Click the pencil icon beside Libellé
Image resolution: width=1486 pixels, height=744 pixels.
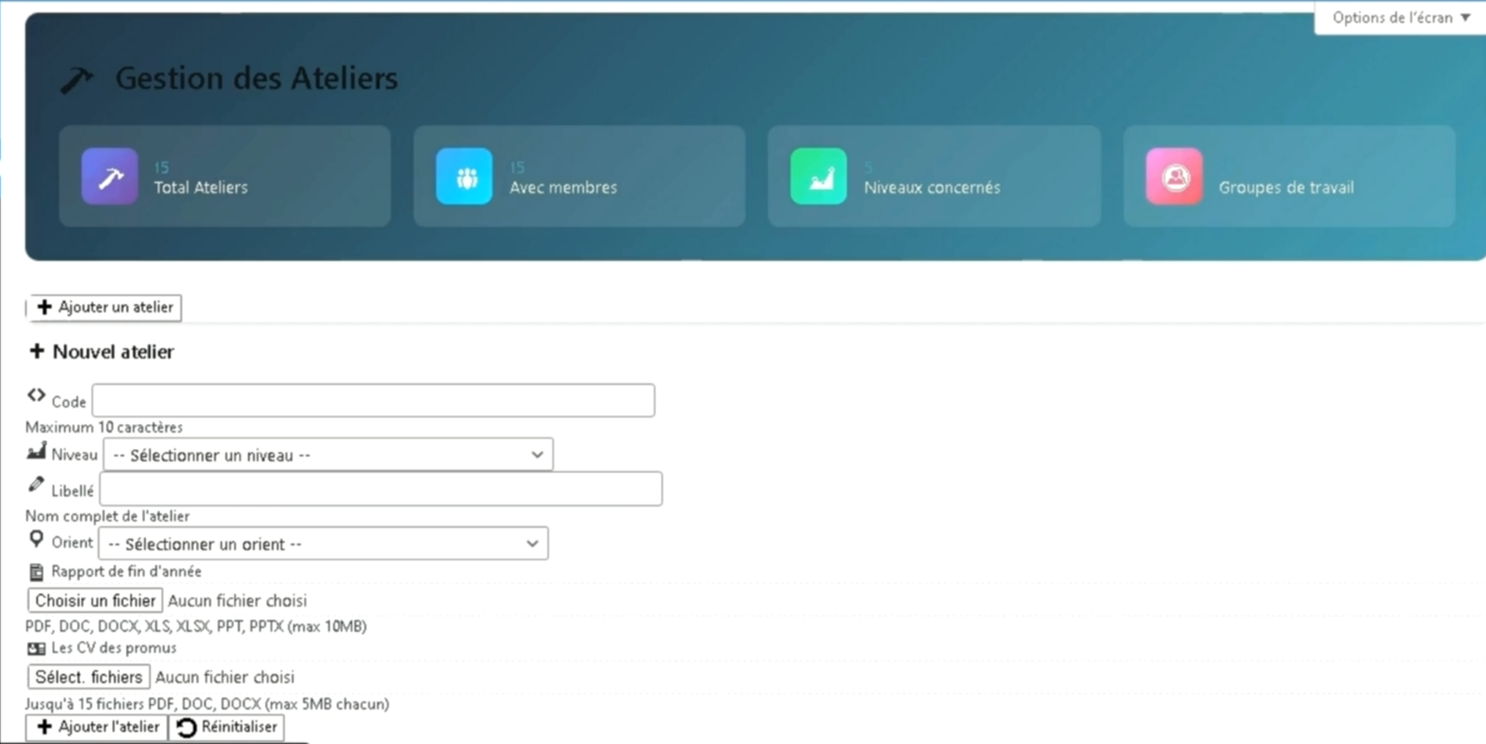pyautogui.click(x=37, y=485)
